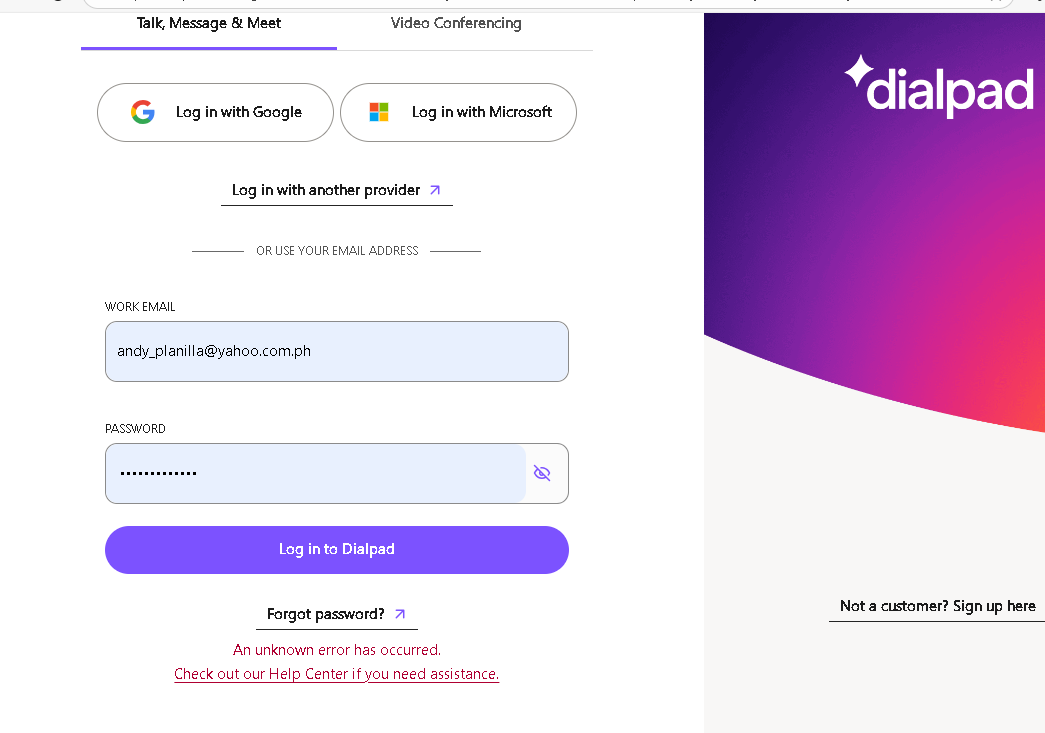Click inside the password input field
1045x733 pixels.
pyautogui.click(x=315, y=473)
